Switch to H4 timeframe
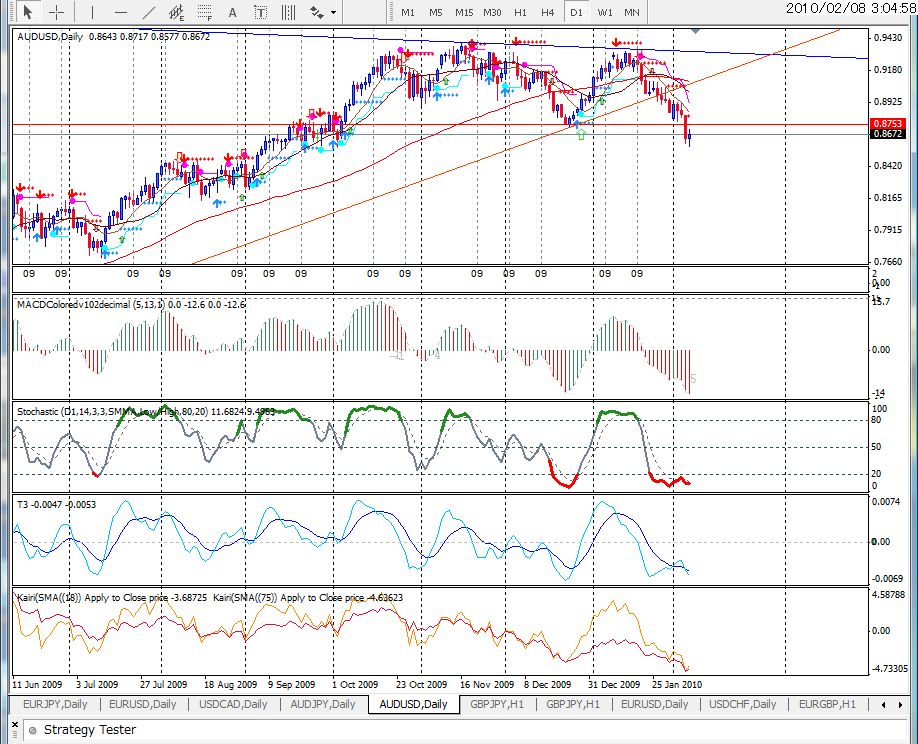The height and width of the screenshot is (744, 918). click(548, 12)
